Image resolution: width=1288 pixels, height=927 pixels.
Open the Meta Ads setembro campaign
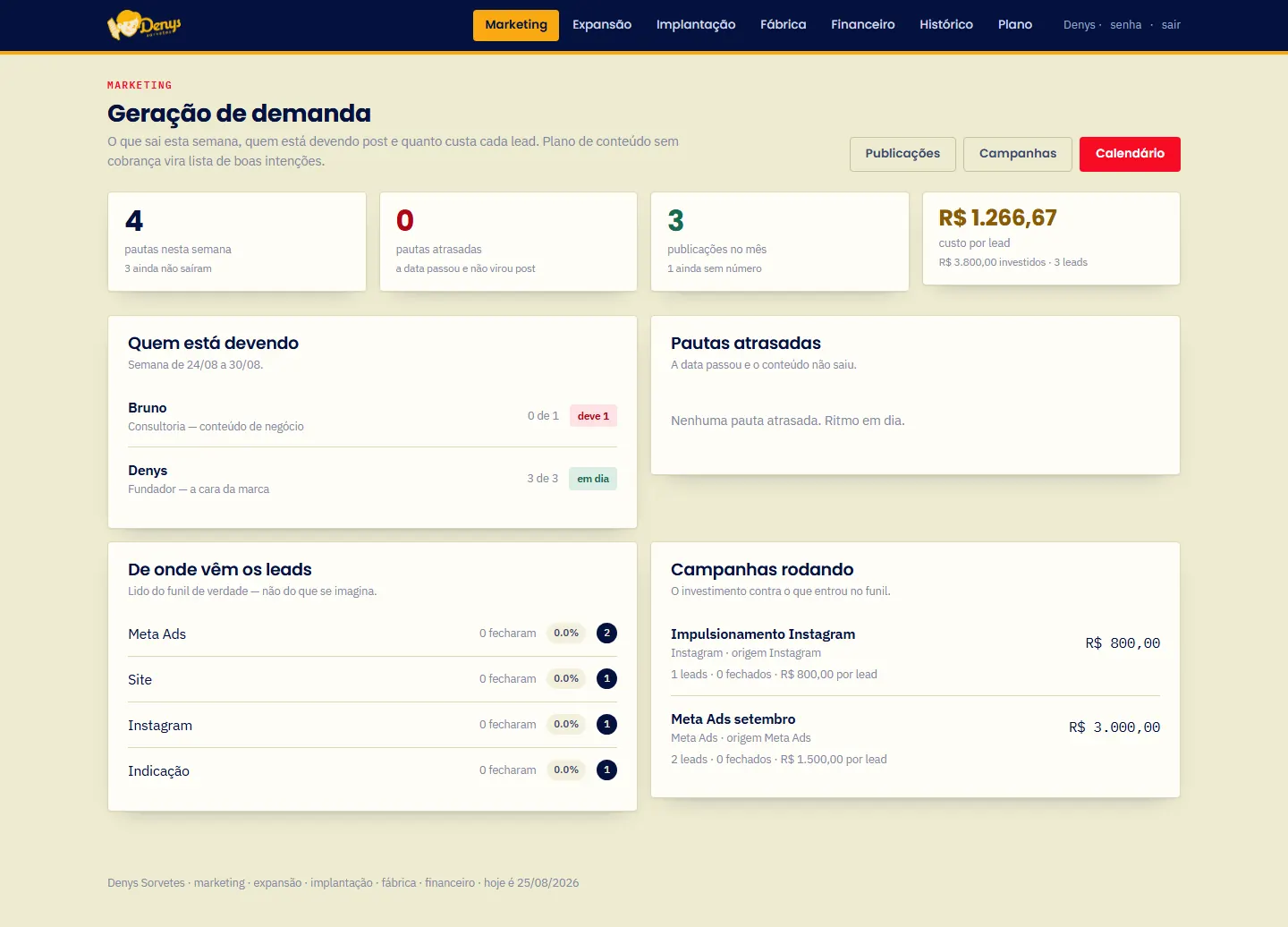733,719
